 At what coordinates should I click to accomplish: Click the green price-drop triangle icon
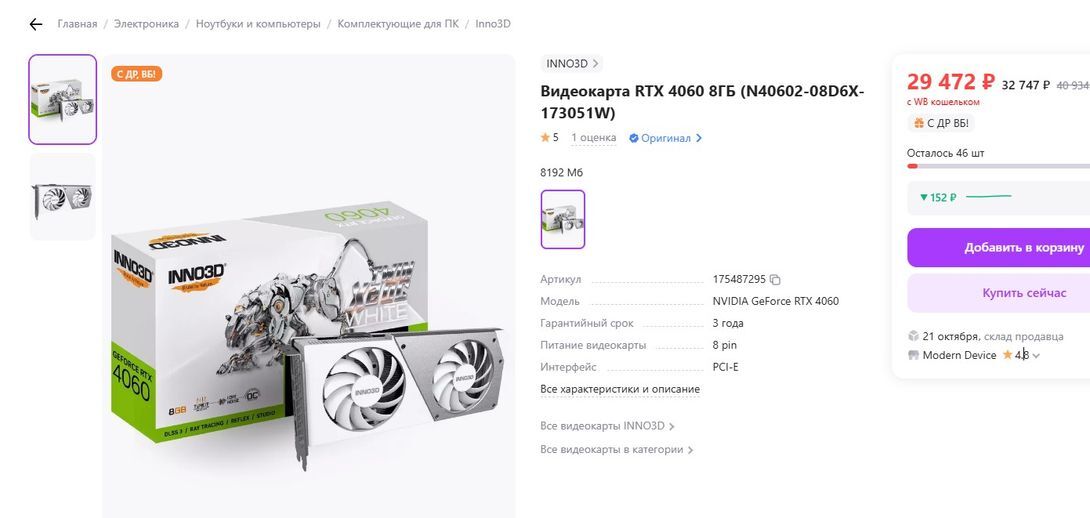[x=924, y=197]
